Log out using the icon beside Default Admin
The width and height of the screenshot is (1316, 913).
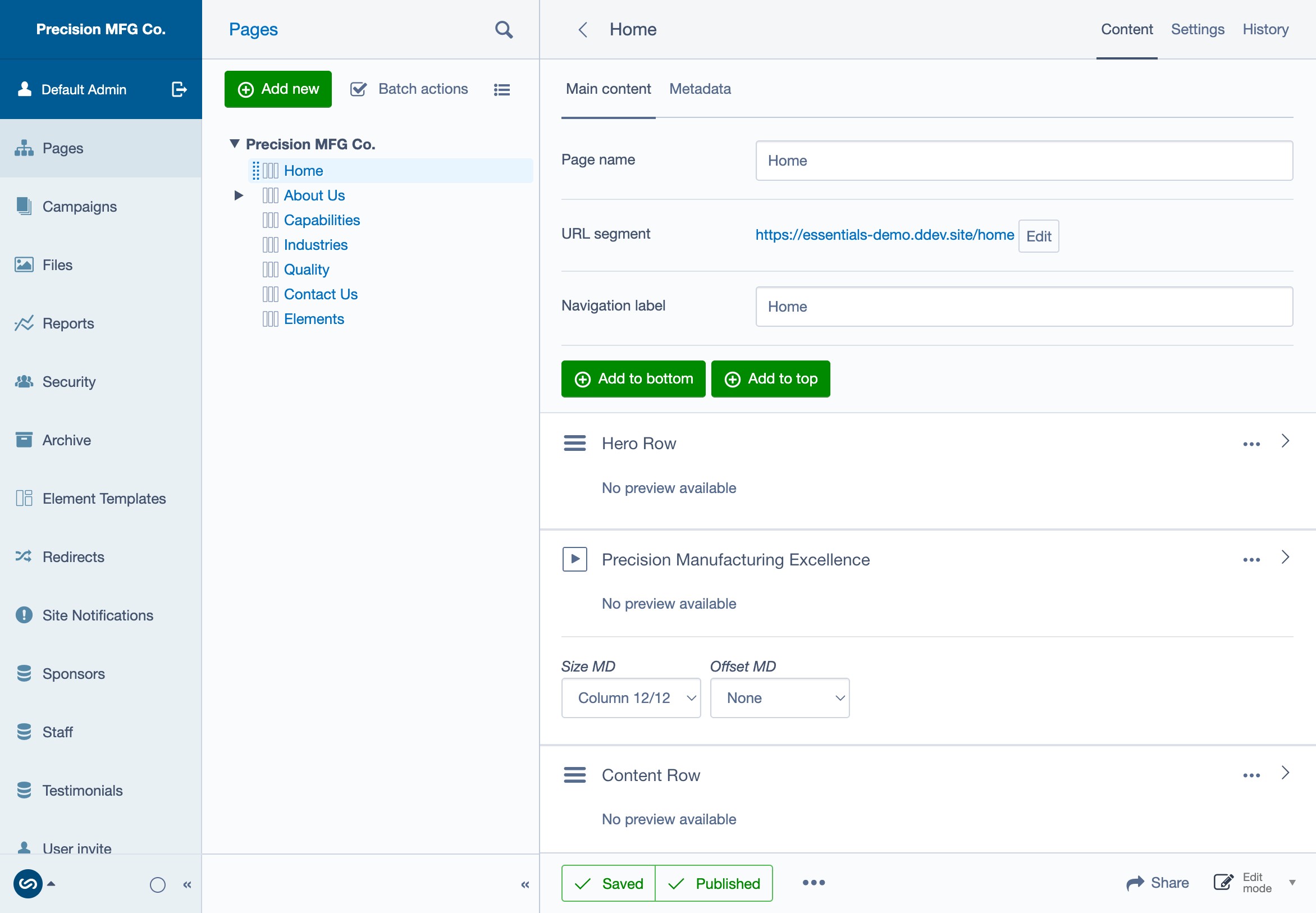179,89
